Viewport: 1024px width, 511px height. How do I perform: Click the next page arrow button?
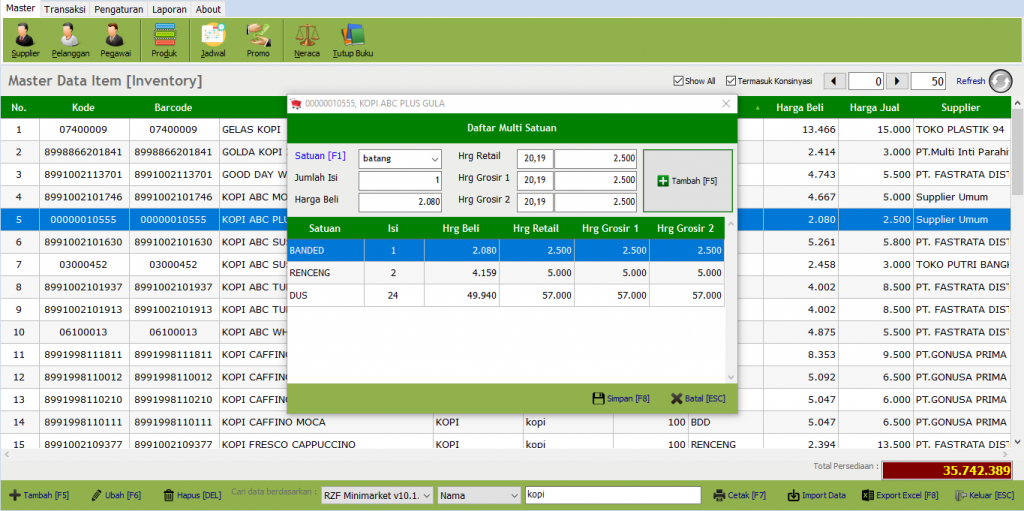pos(897,81)
